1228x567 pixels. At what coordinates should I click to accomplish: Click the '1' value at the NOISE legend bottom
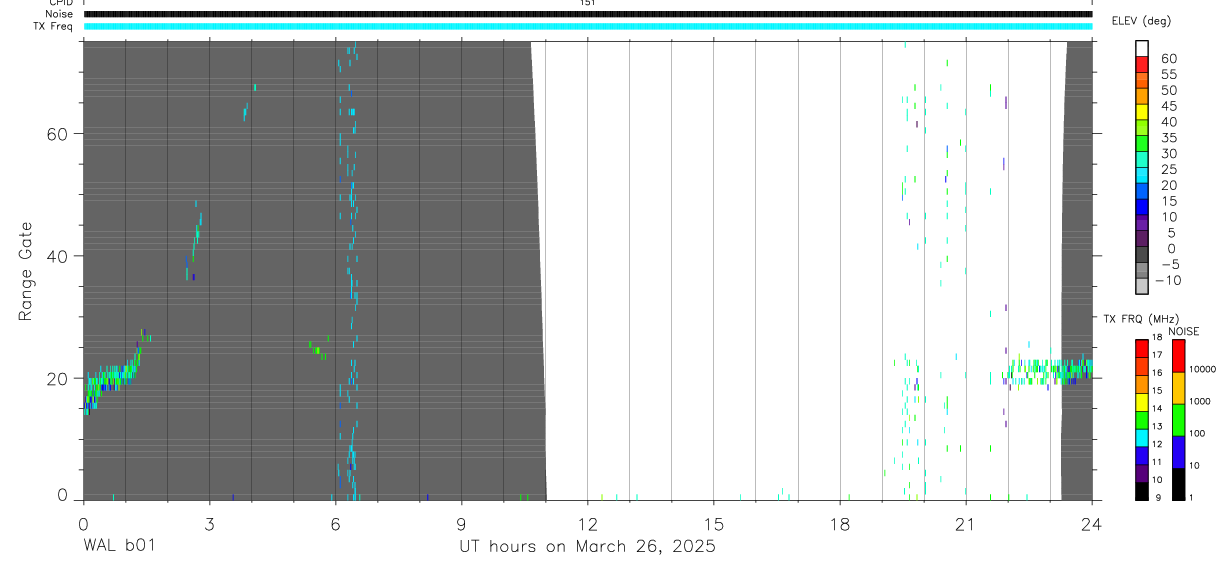[1191, 497]
